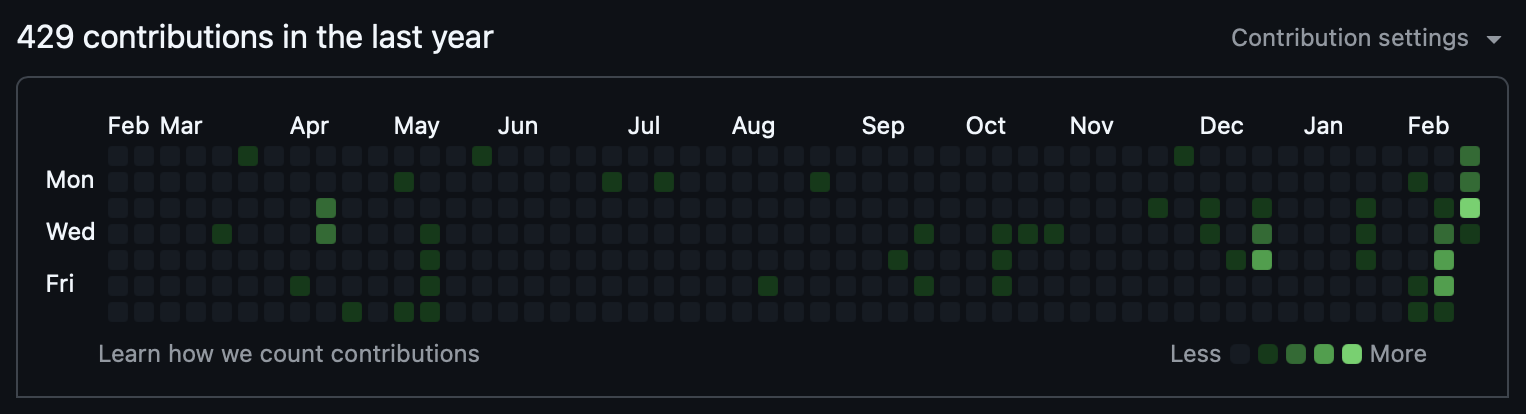Click the Mon weekday label
Image resolution: width=1526 pixels, height=414 pixels.
tap(70, 181)
